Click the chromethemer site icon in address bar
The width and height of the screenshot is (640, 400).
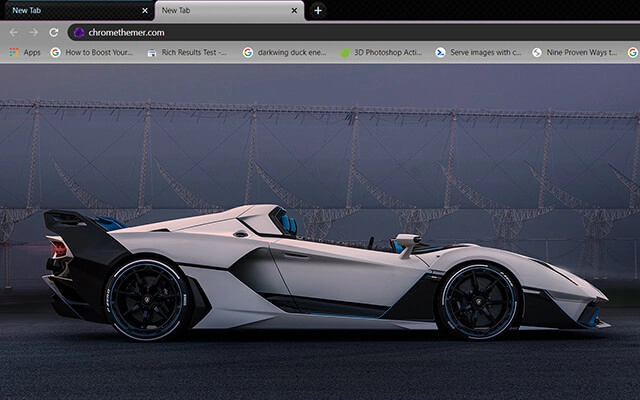click(79, 33)
